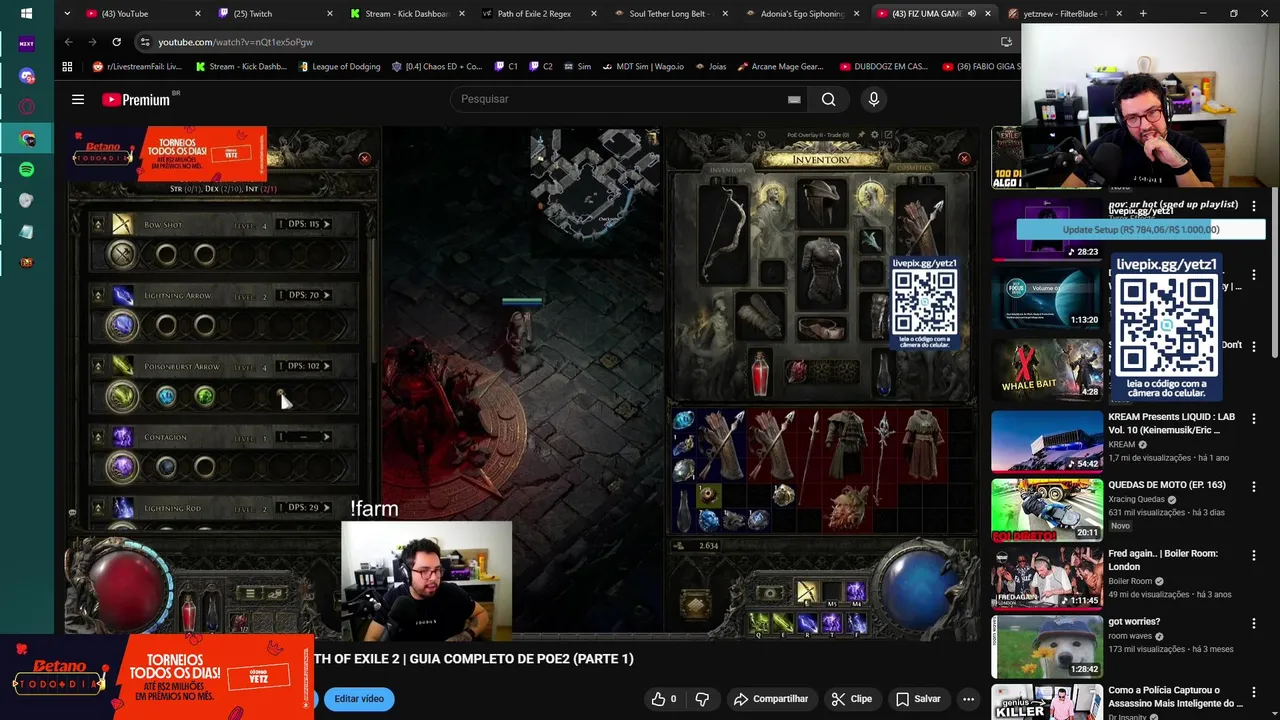Open a new browser tab with plus

[x=1143, y=13]
